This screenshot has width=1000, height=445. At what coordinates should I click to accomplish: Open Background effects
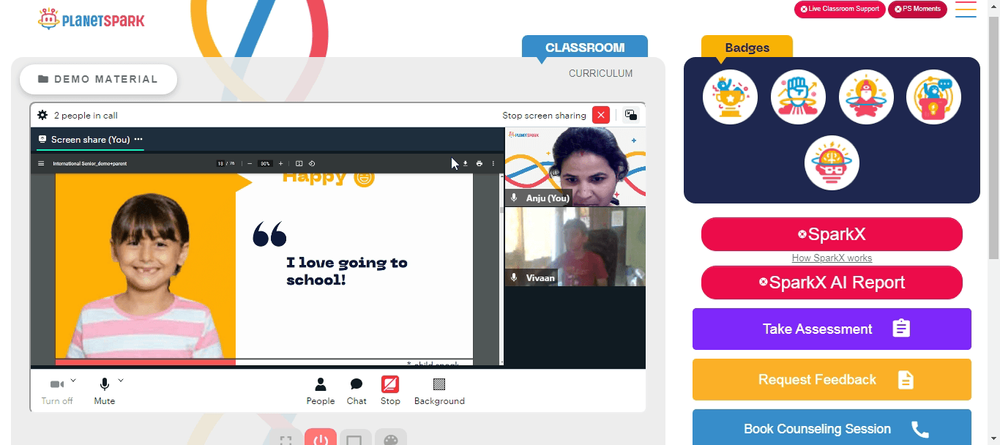(x=439, y=391)
